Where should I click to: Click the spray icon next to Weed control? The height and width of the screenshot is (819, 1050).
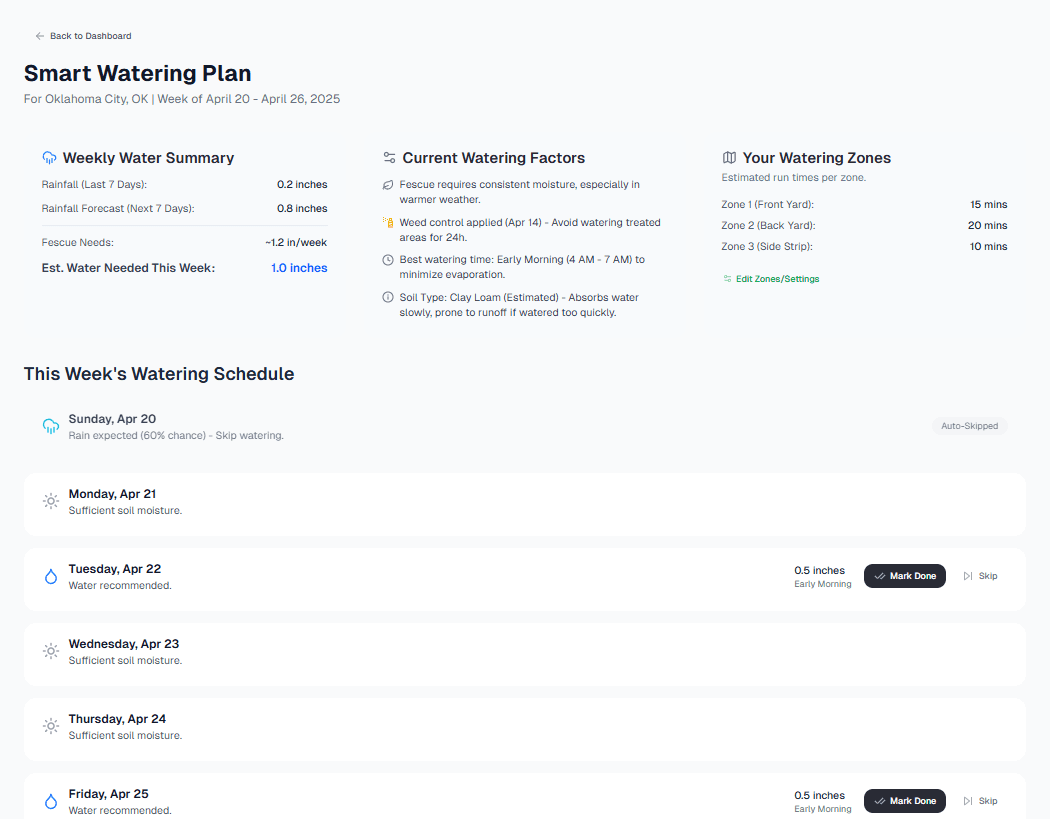click(x=388, y=222)
